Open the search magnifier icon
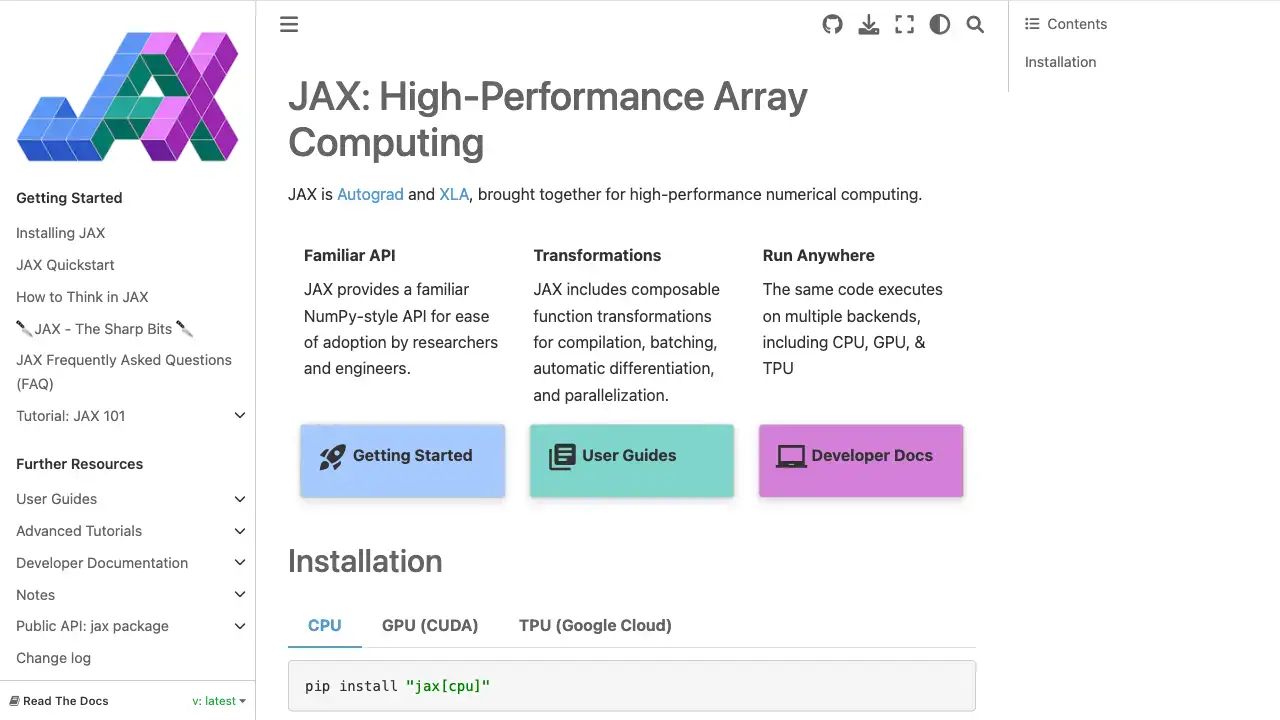Screen dimensions: 1280x720 pos(975,25)
